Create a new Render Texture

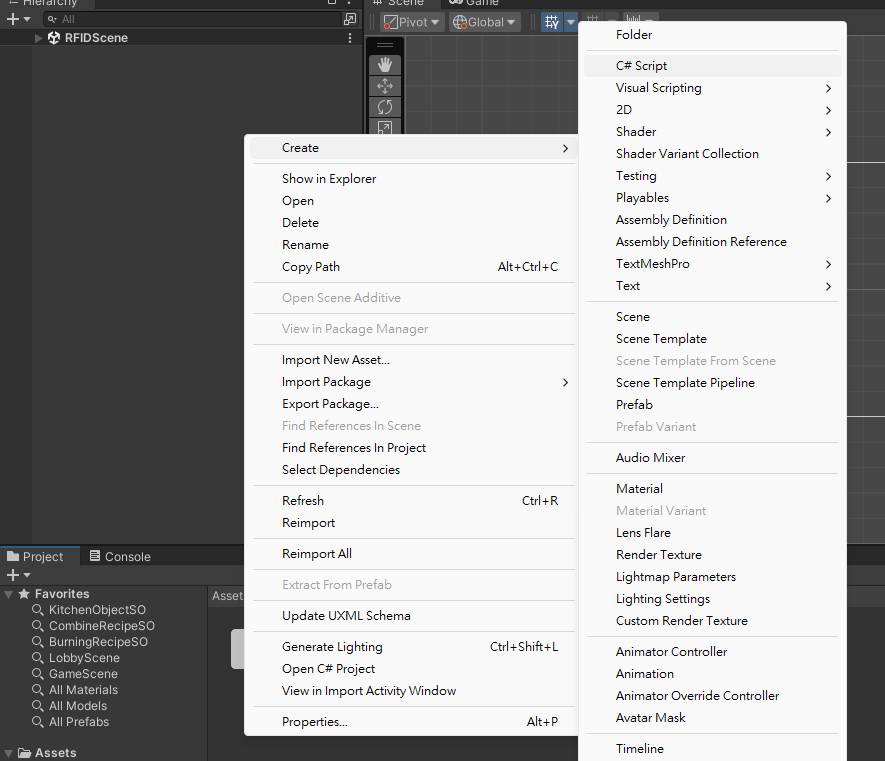712,555
